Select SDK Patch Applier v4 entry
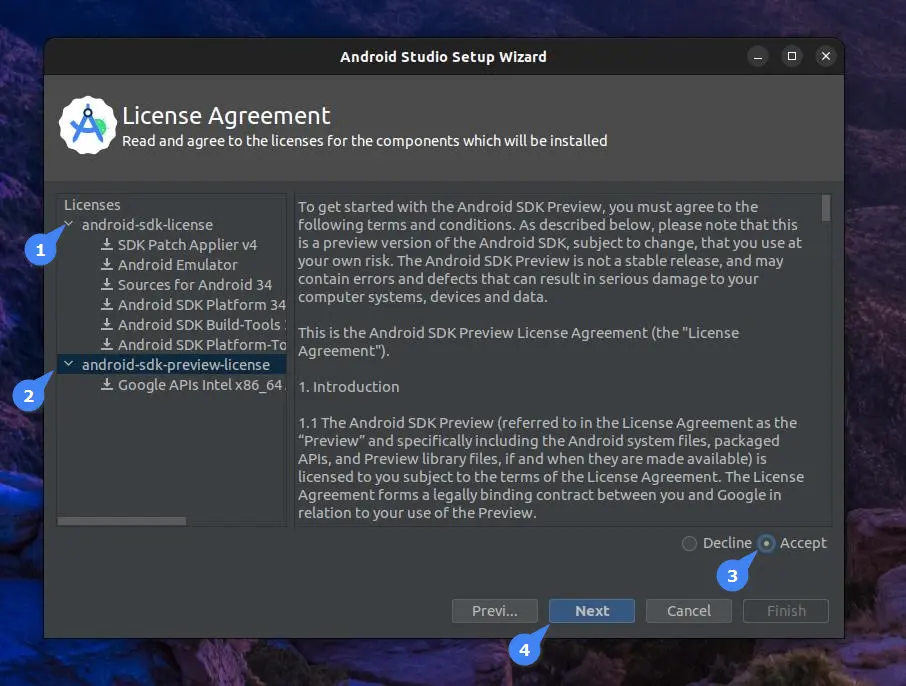Image resolution: width=906 pixels, height=686 pixels. click(x=187, y=245)
